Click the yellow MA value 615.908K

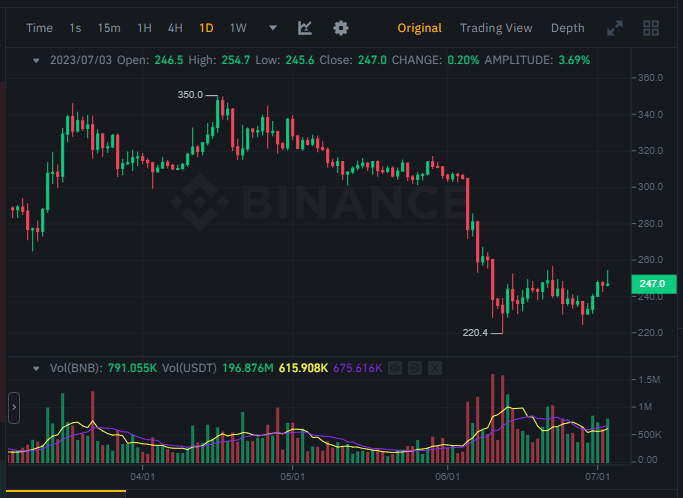[303, 368]
